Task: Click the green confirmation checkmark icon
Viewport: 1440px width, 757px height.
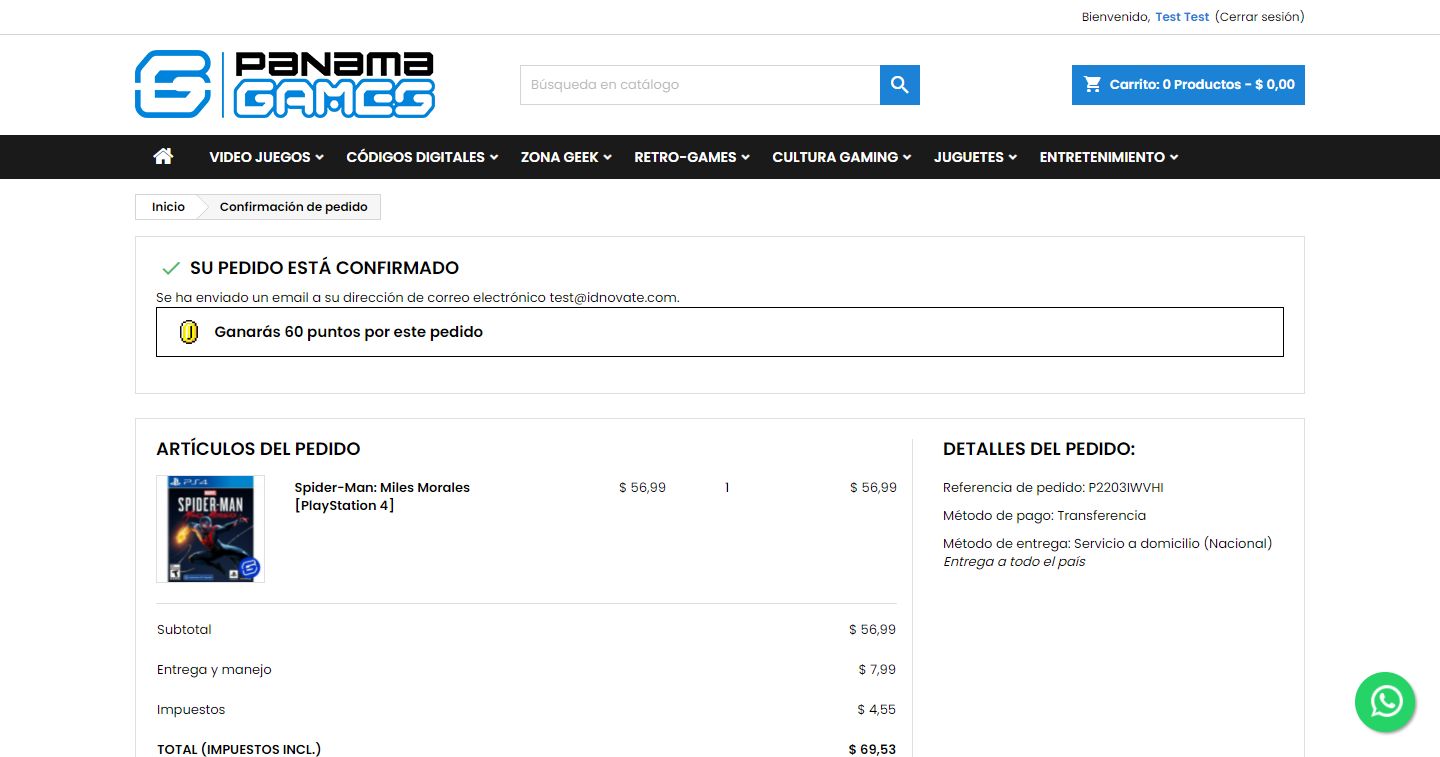Action: (x=170, y=268)
